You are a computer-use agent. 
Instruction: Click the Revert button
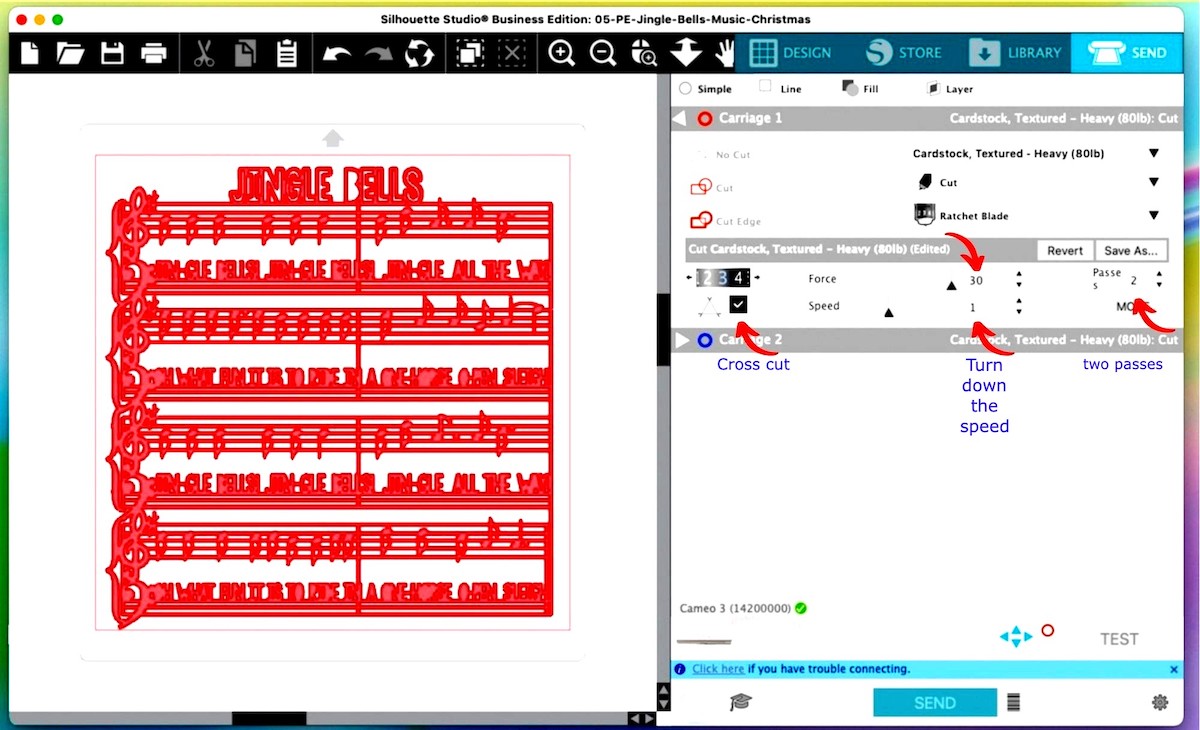[1064, 250]
